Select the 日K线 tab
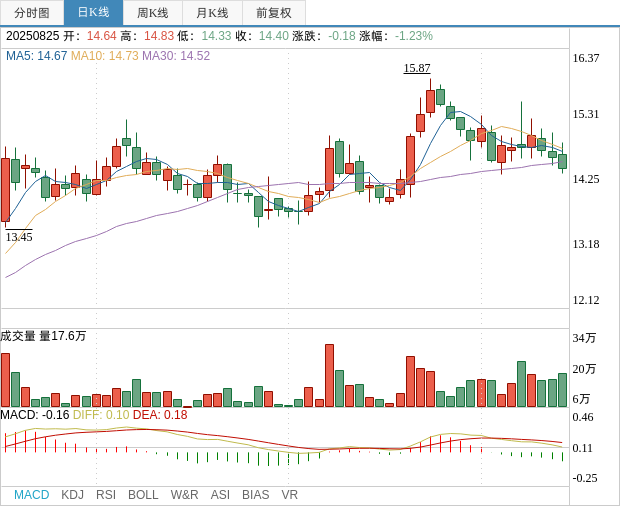The height and width of the screenshot is (506, 620). coord(93,13)
